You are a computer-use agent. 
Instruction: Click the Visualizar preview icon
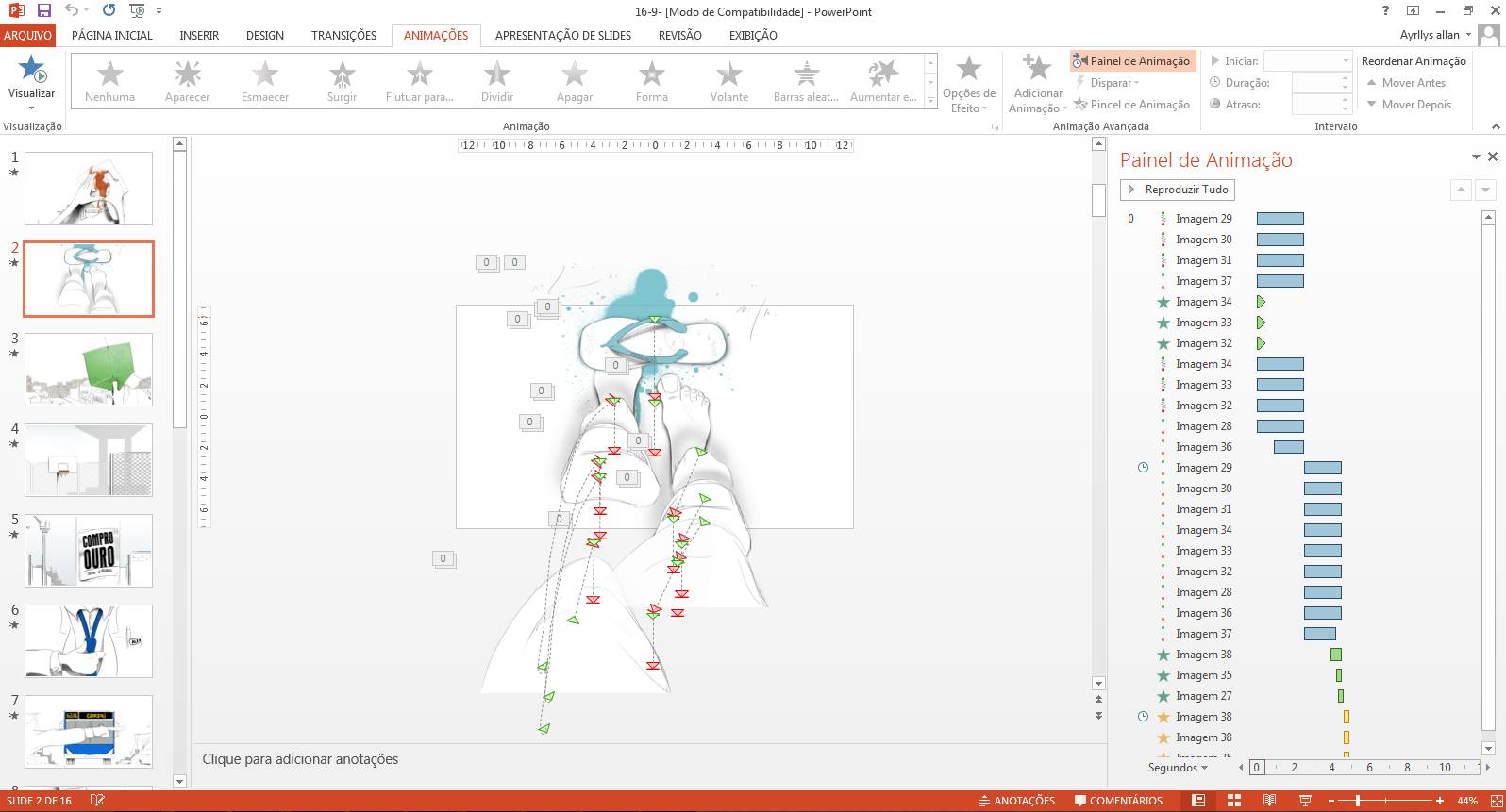(32, 70)
